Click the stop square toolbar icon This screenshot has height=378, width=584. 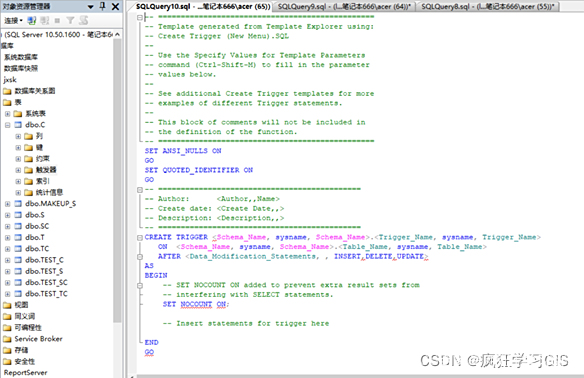click(x=57, y=20)
